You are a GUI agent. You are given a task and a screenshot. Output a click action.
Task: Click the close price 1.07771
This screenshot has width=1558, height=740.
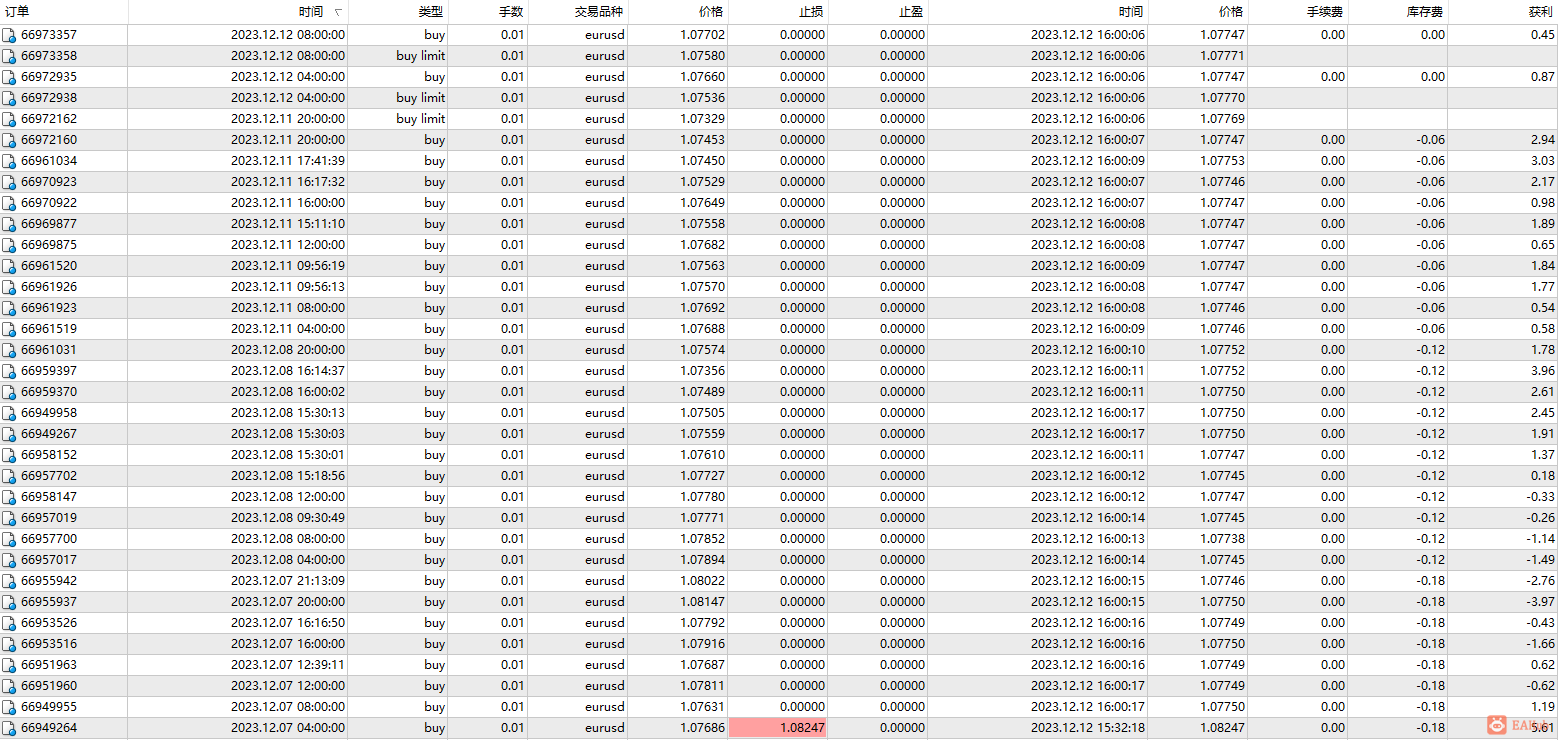click(1222, 56)
